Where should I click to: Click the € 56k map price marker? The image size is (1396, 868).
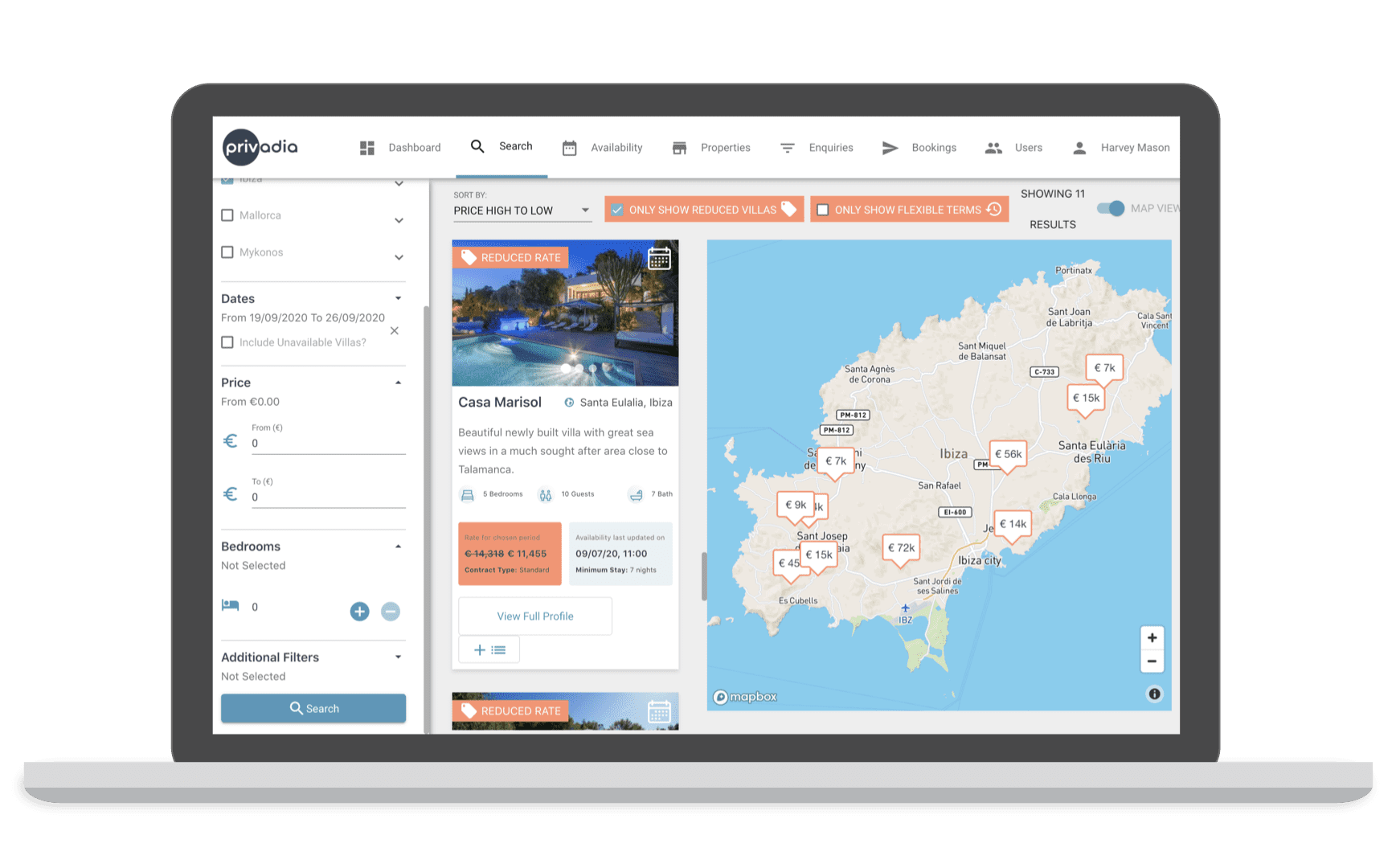[x=1008, y=456]
